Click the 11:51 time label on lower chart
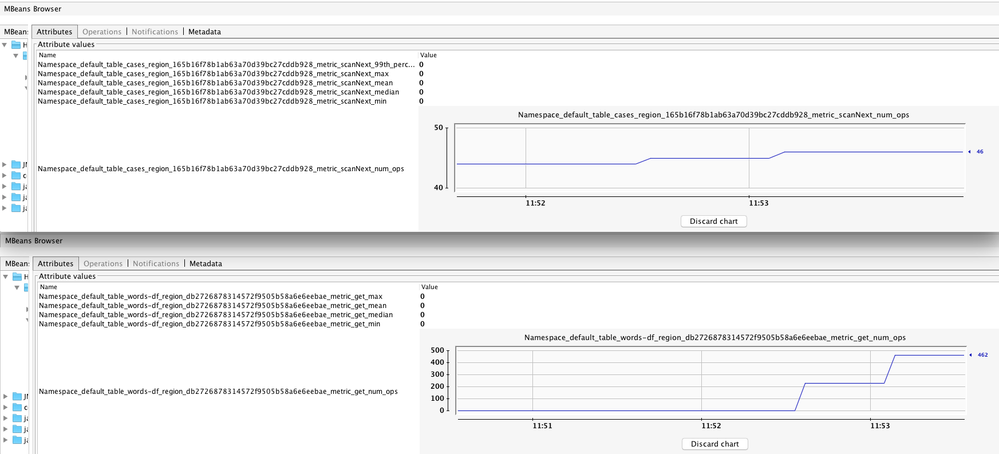Image resolution: width=999 pixels, height=454 pixels. [542, 425]
